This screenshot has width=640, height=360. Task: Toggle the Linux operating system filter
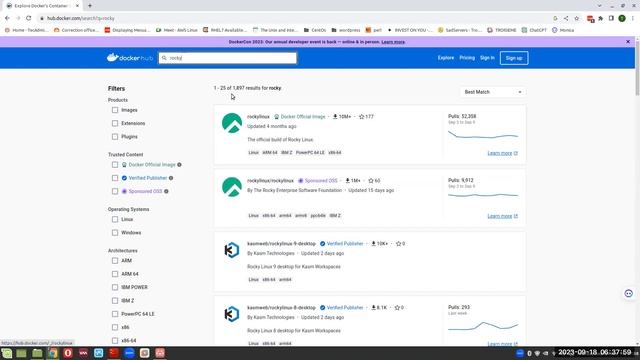tap(115, 219)
